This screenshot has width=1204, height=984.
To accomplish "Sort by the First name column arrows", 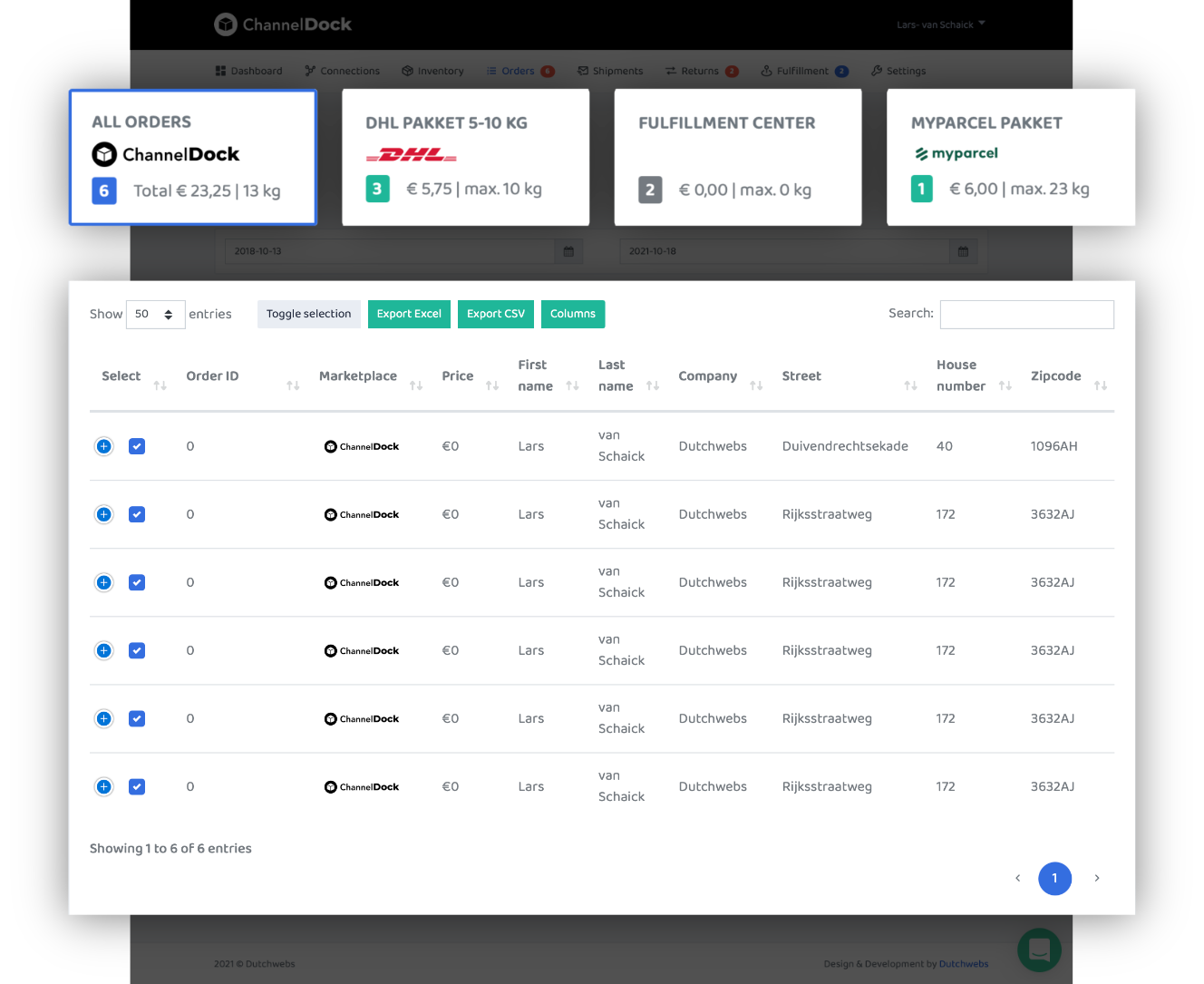I will [572, 386].
